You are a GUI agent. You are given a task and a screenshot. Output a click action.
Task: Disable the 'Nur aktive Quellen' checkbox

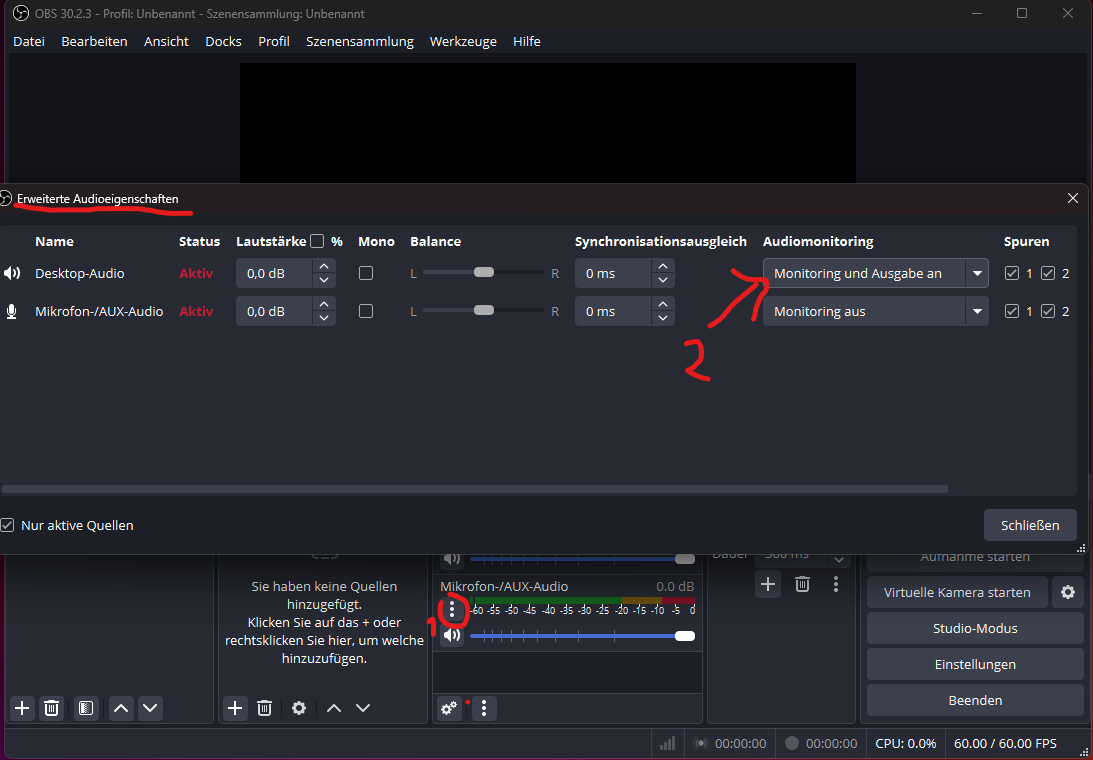pyautogui.click(x=8, y=525)
